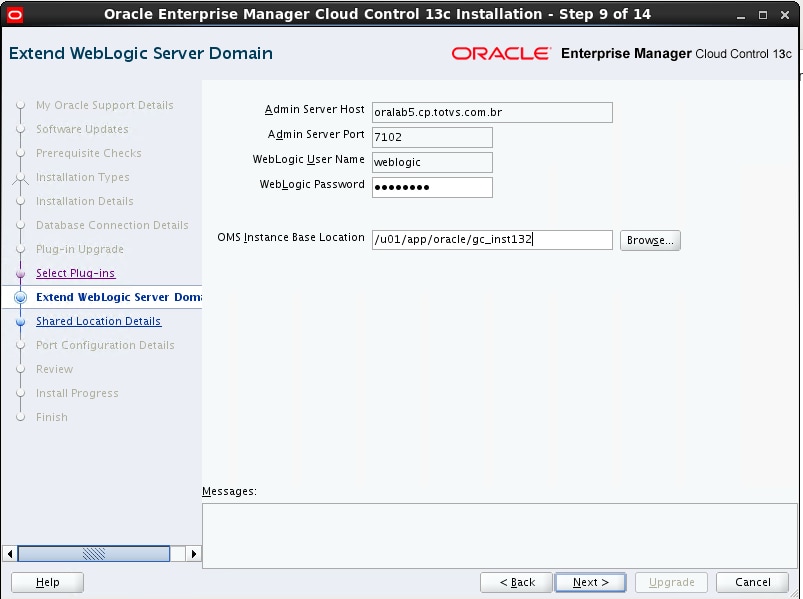Edit the OMS Instance Base Location path

tap(492, 240)
